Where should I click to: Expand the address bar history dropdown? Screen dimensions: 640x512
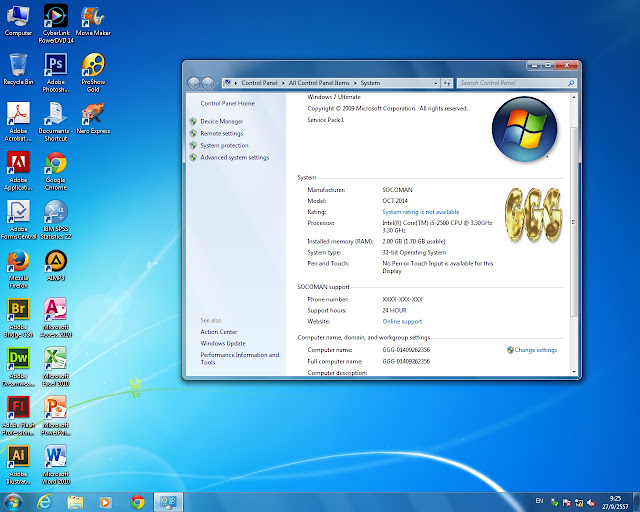click(436, 83)
